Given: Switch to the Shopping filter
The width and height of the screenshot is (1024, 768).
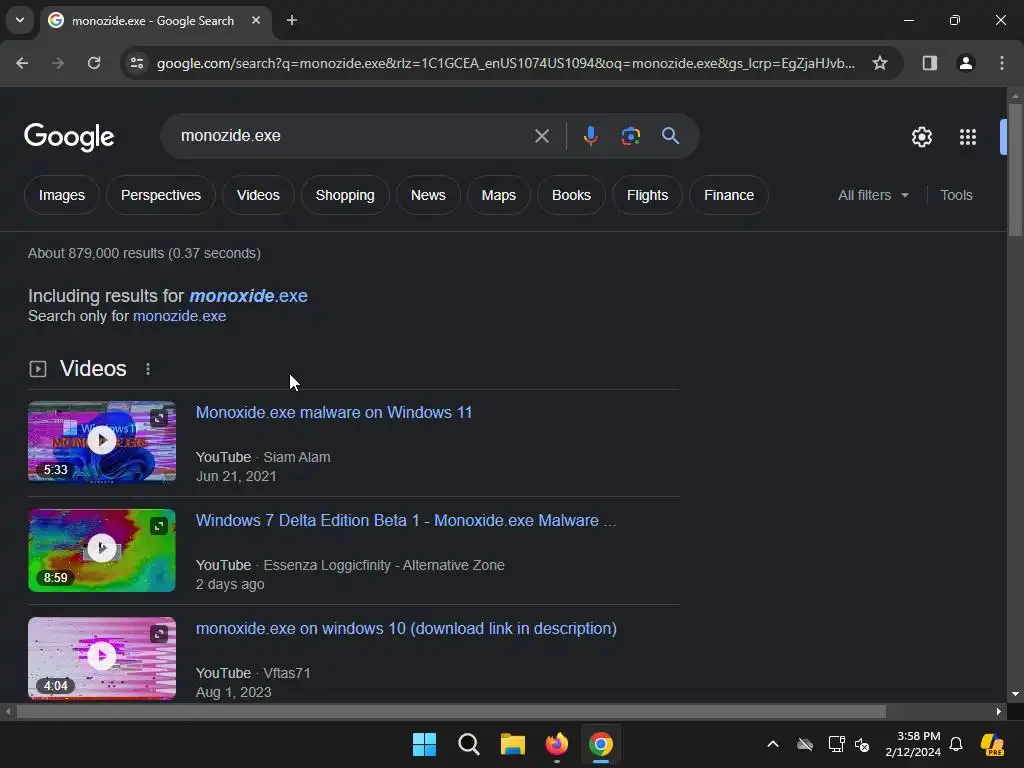Looking at the screenshot, I should [345, 195].
